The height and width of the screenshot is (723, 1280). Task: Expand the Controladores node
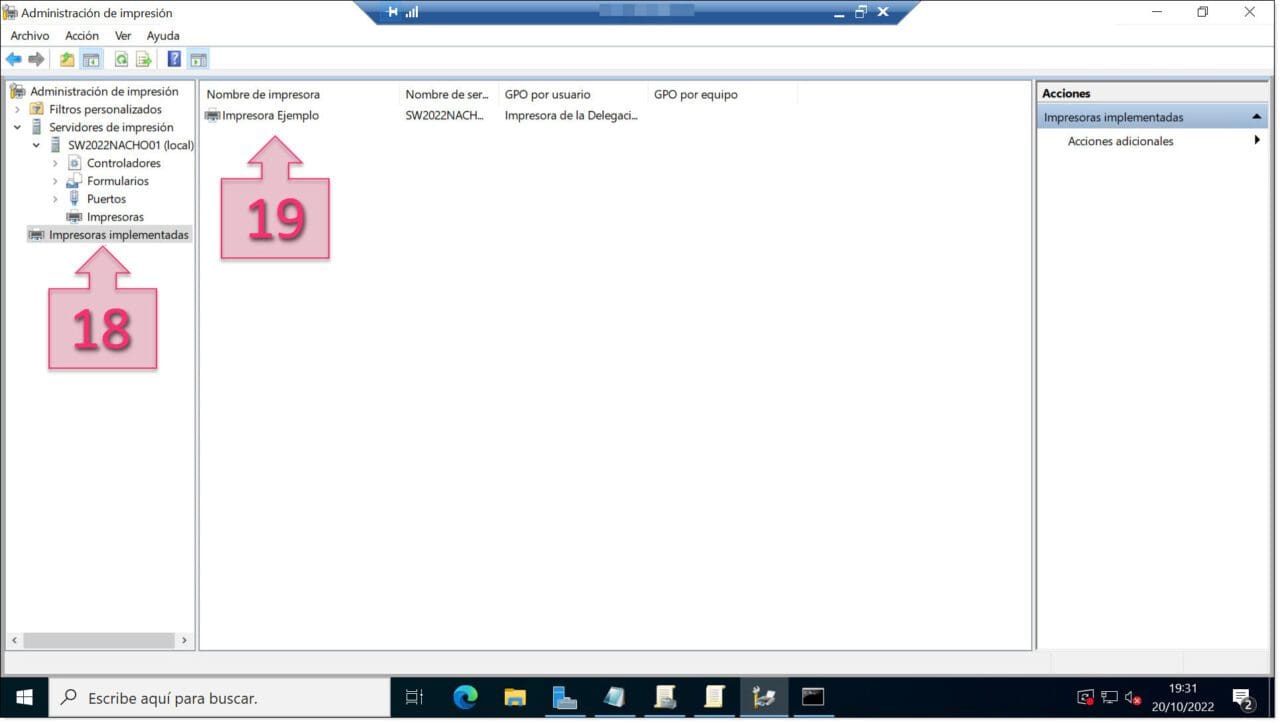55,163
